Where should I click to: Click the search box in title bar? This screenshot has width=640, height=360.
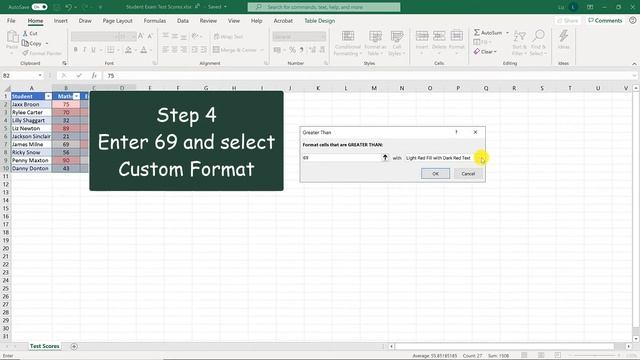pos(324,7)
